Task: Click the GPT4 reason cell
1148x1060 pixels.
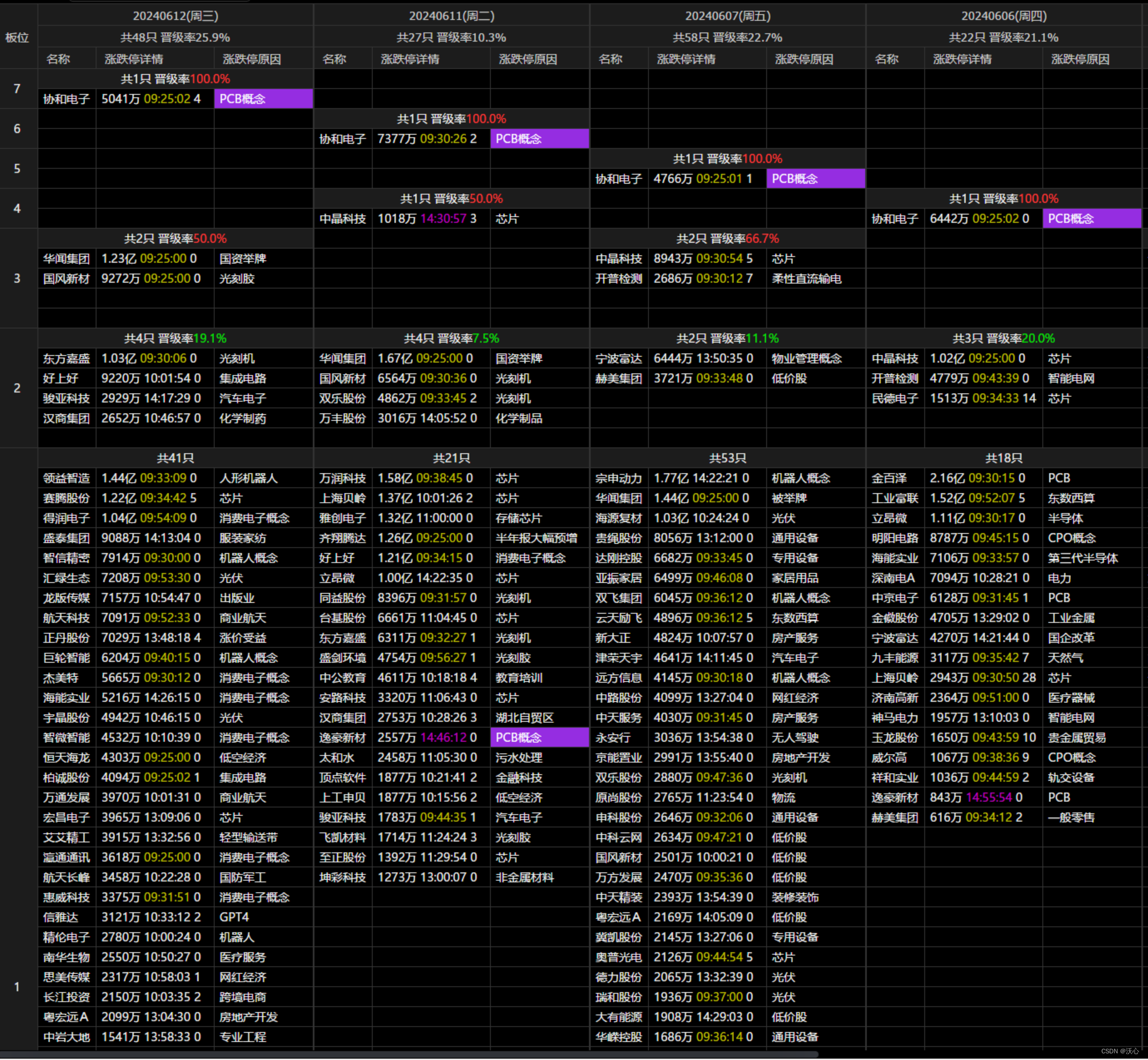Action: 263,917
